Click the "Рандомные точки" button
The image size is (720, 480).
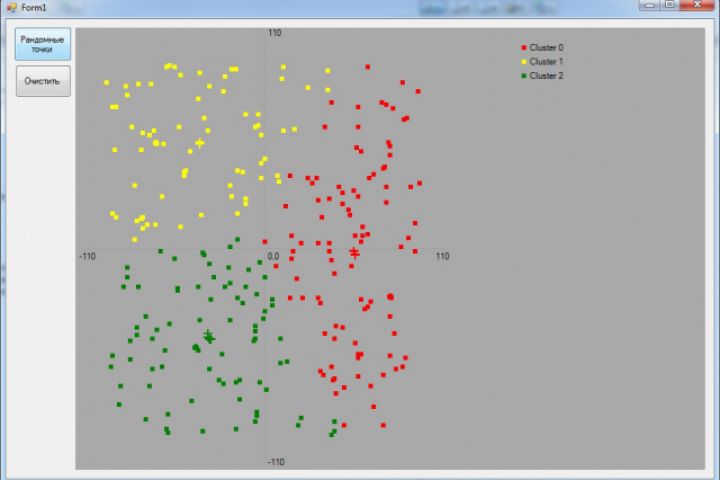click(43, 44)
